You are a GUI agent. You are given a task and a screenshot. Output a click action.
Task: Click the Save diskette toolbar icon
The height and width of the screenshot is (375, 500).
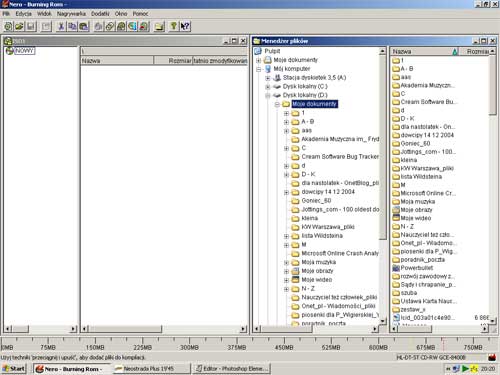pos(31,26)
